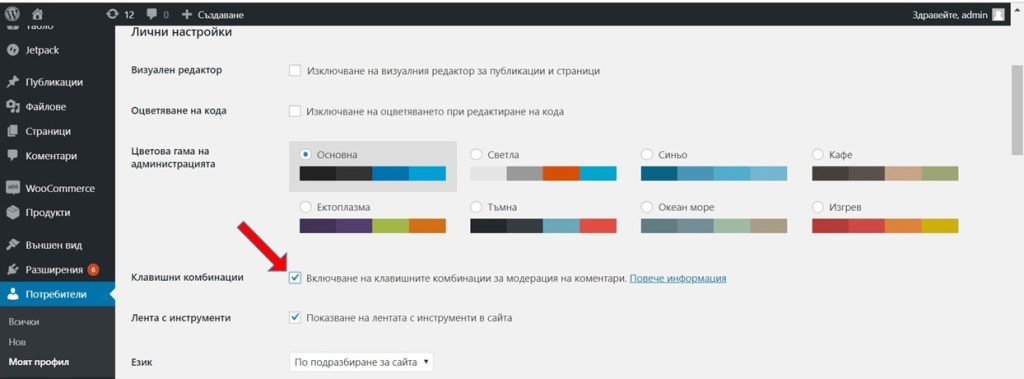Click the Кафе scheme color palette
Screen dimensions: 1024x379
tap(886, 173)
